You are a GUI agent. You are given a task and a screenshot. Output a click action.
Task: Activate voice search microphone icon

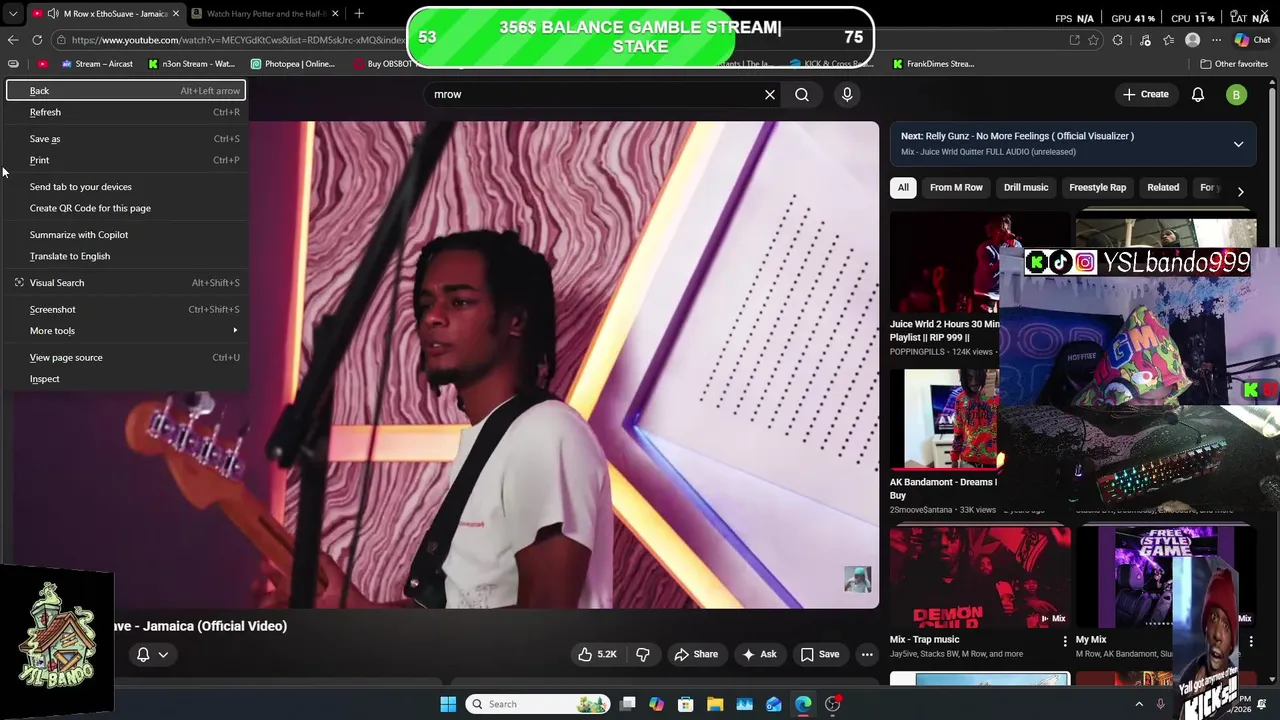tap(847, 94)
